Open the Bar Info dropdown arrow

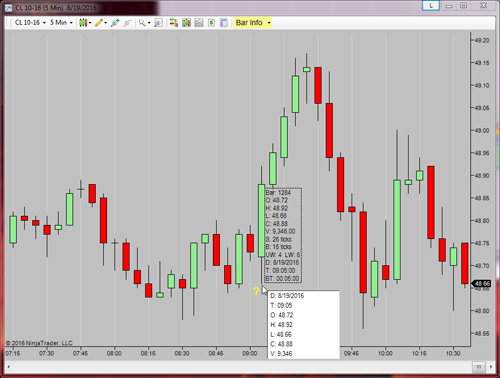[269, 23]
